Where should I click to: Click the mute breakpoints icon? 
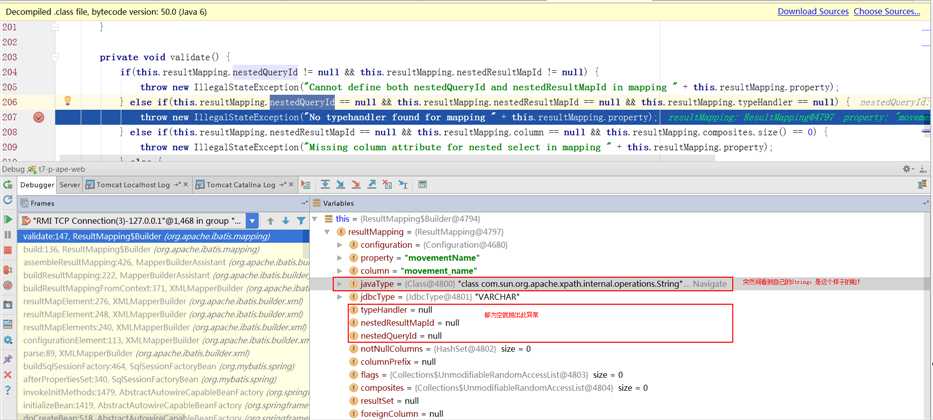pos(8,285)
